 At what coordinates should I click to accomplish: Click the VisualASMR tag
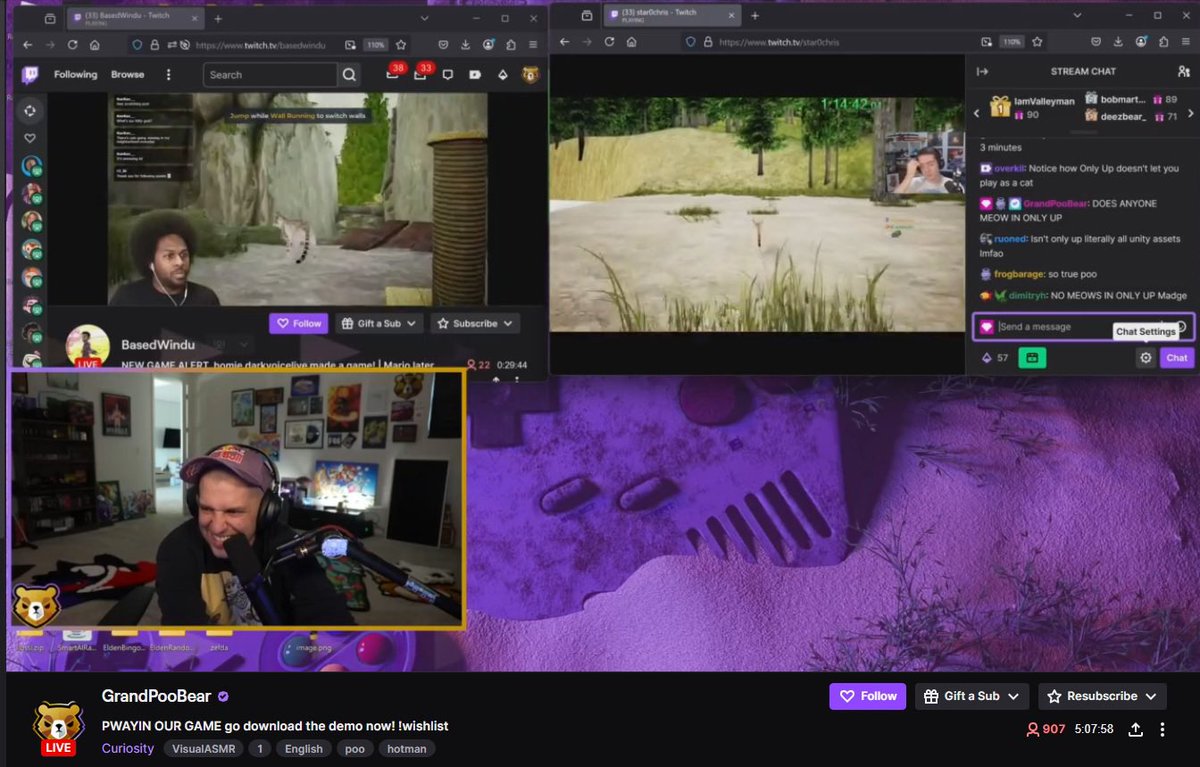[204, 748]
